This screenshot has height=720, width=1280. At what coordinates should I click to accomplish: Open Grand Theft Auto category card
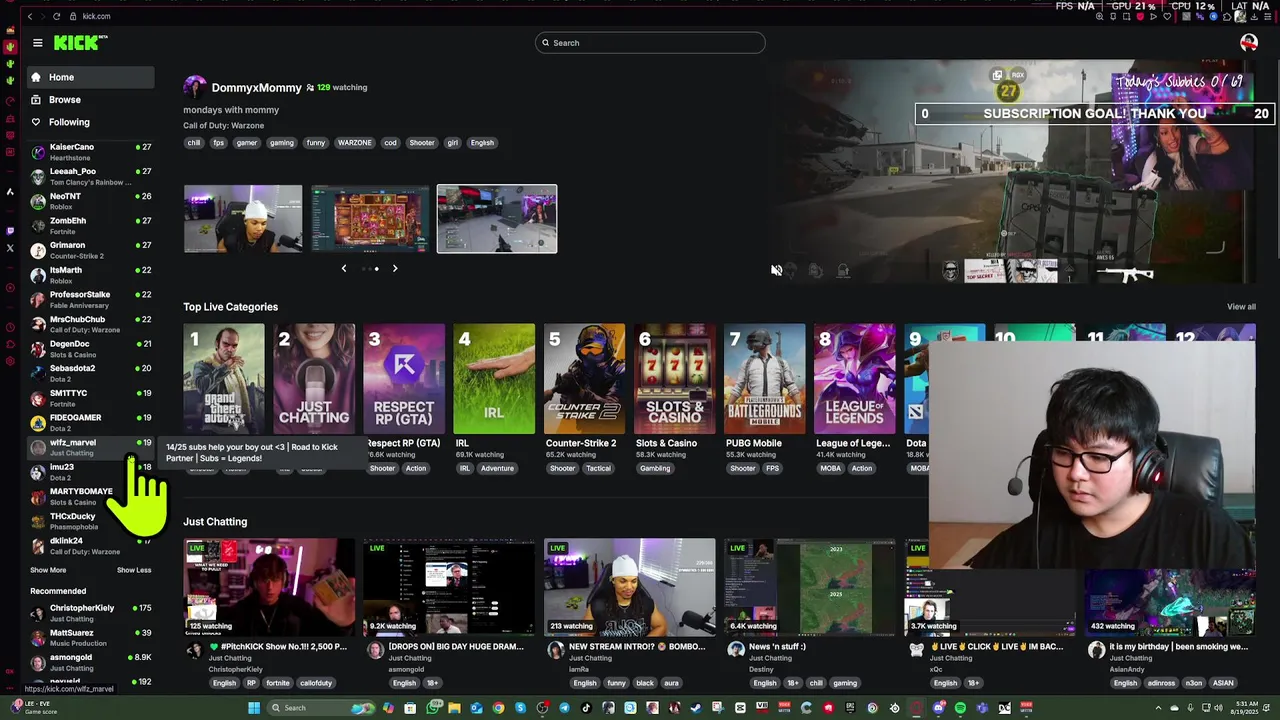224,378
